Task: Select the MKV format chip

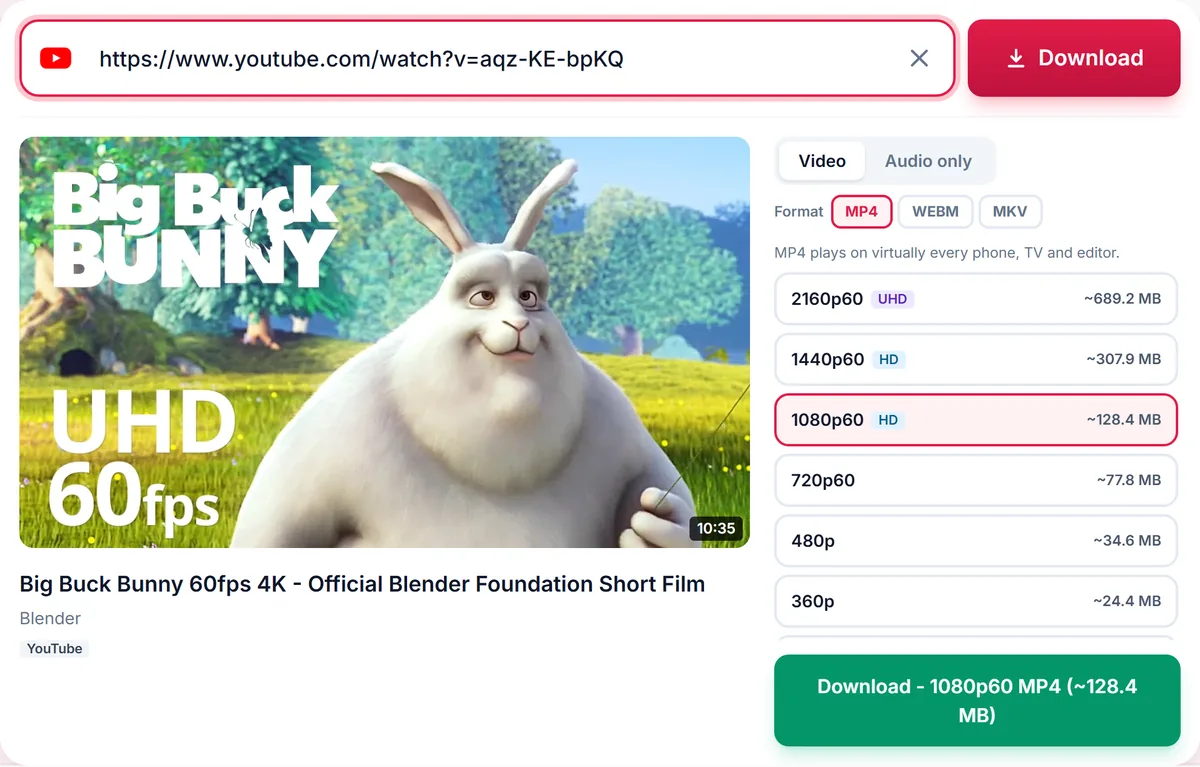Action: tap(1010, 212)
